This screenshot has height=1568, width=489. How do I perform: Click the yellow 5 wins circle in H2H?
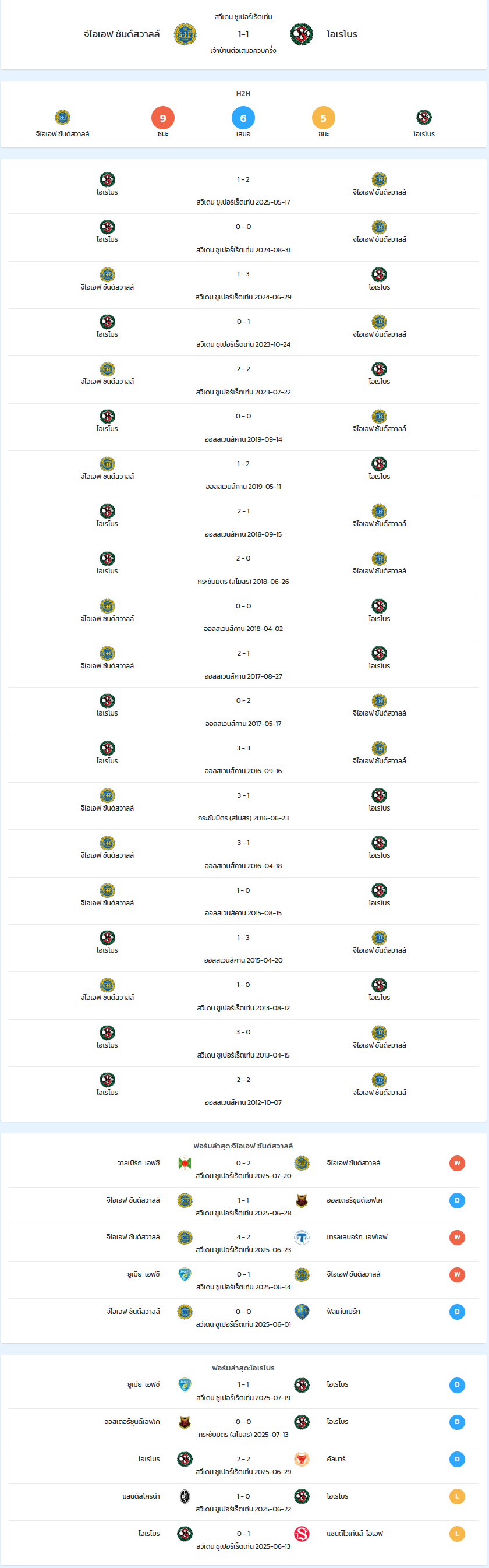(324, 118)
